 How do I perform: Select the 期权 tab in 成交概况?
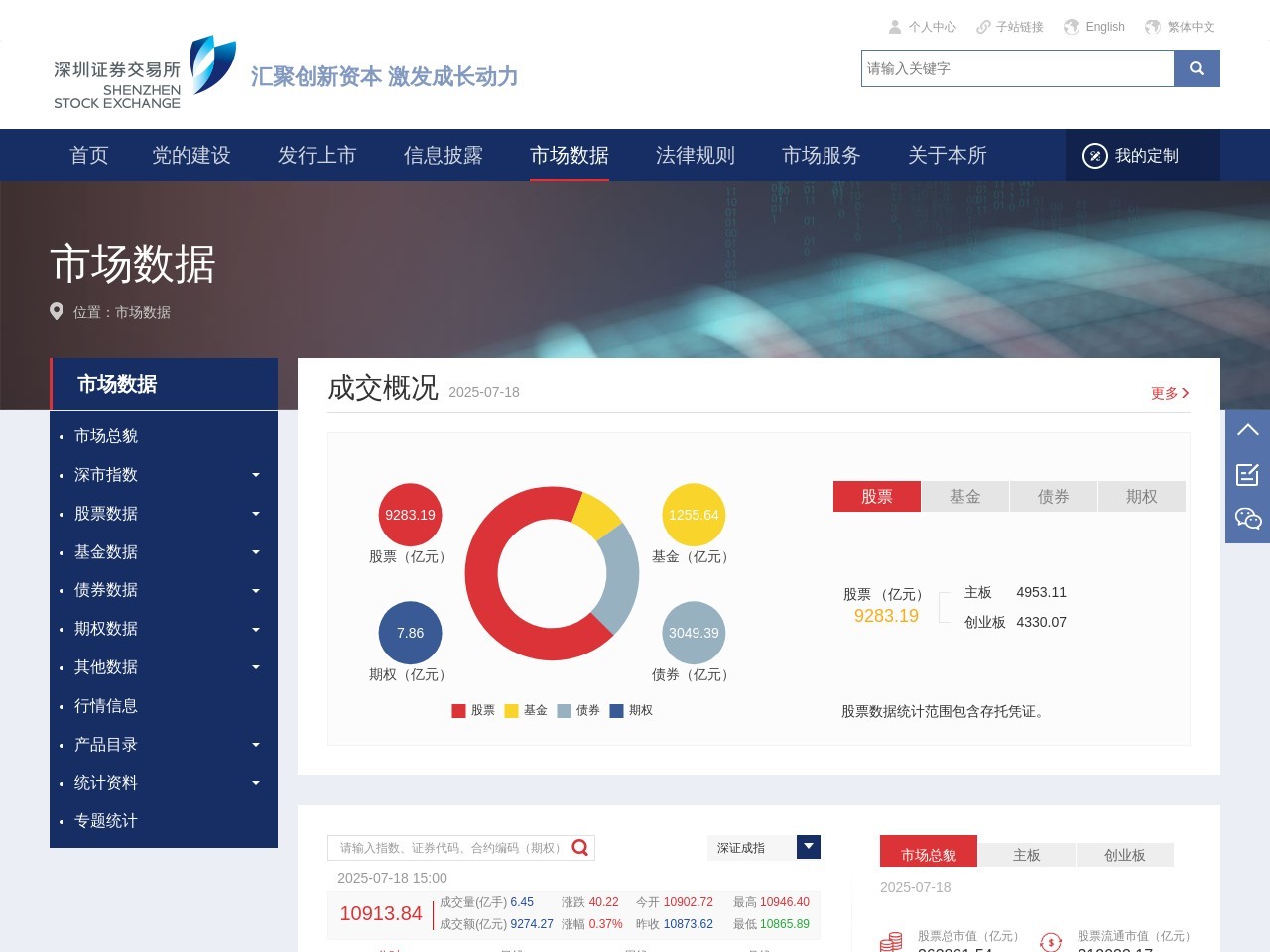tap(1142, 497)
